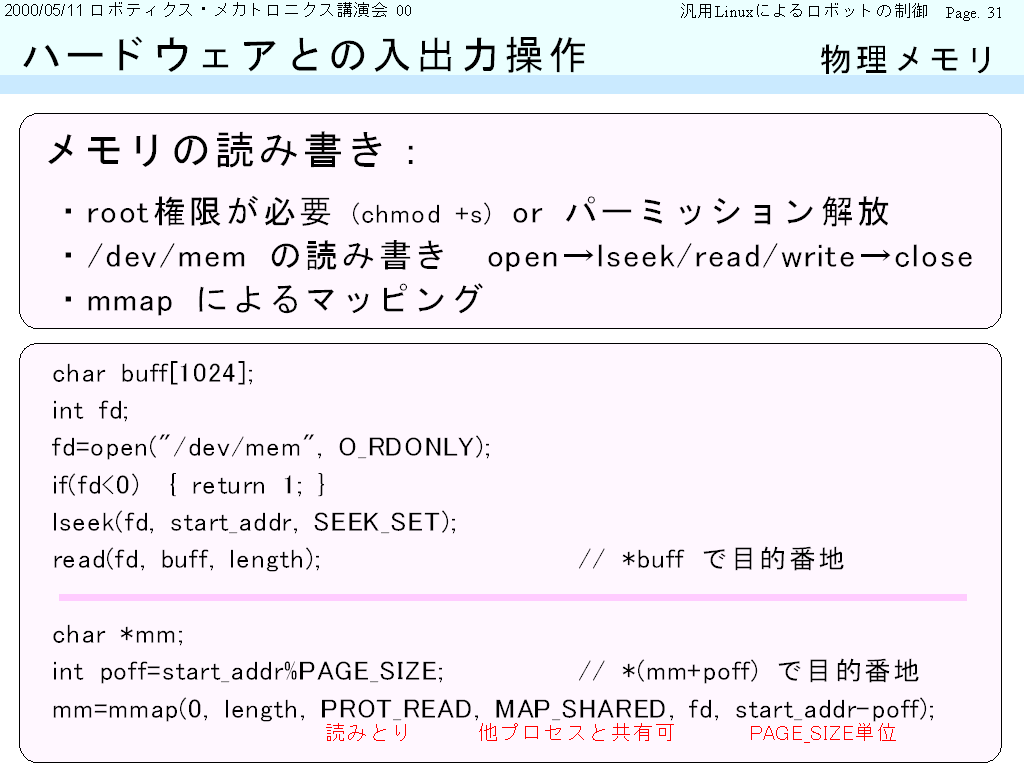Viewport: 1024px width, 768px height.
Task: Click the text (chmod +s)
Action: pos(421,214)
